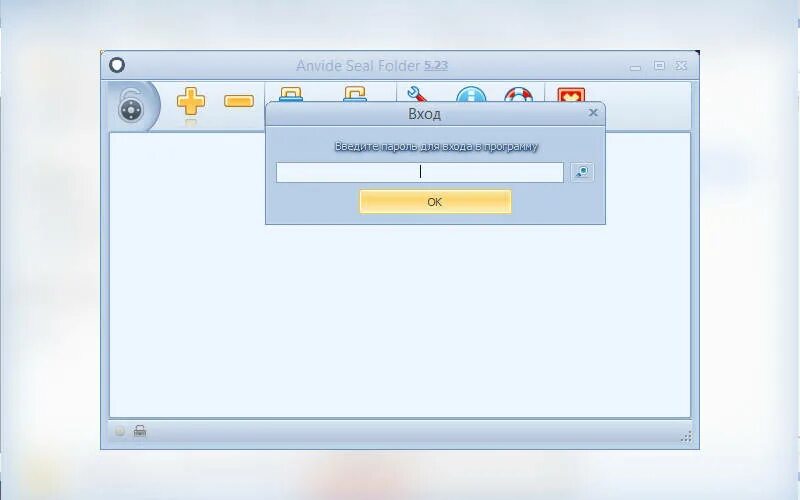
Task: Open the blue information icon
Action: (471, 95)
